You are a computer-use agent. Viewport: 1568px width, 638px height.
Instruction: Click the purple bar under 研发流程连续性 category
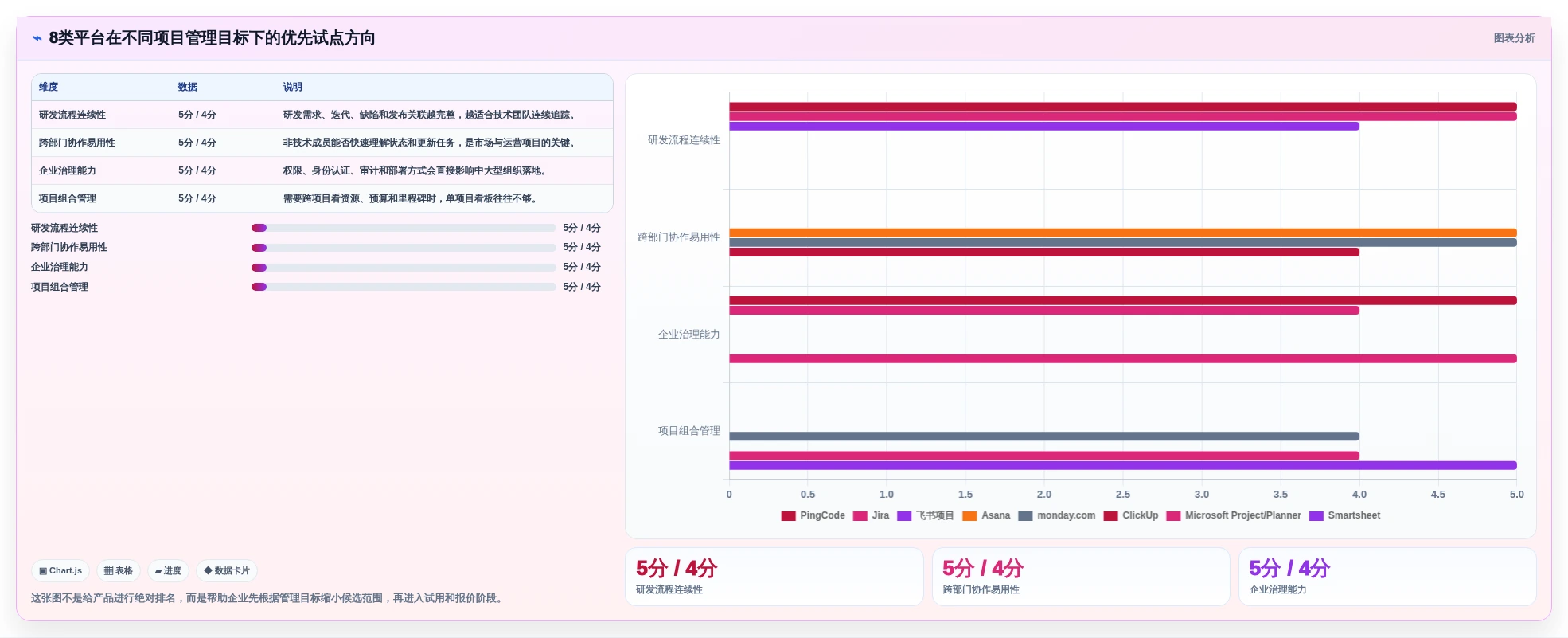[1044, 126]
